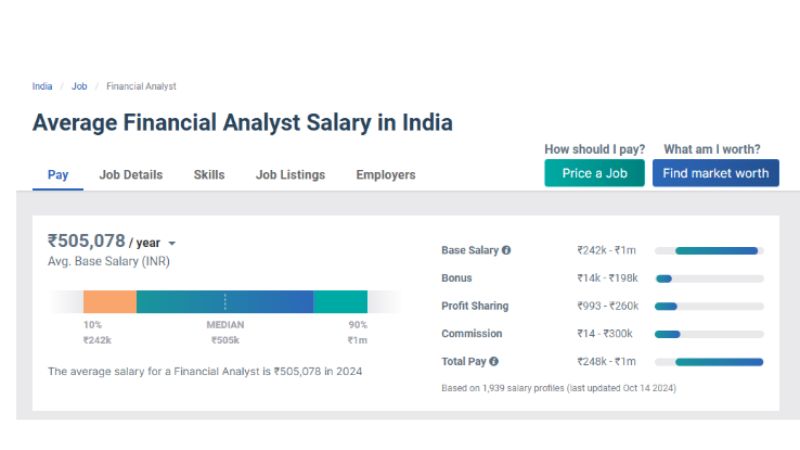Click the Base Salary range bar
The height and width of the screenshot is (450, 800).
(716, 250)
